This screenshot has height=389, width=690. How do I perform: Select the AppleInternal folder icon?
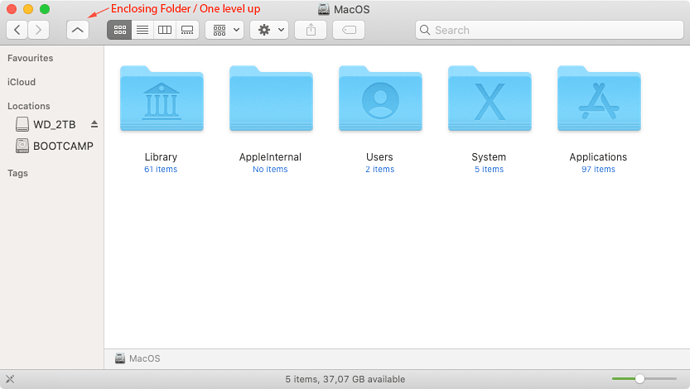coord(271,98)
